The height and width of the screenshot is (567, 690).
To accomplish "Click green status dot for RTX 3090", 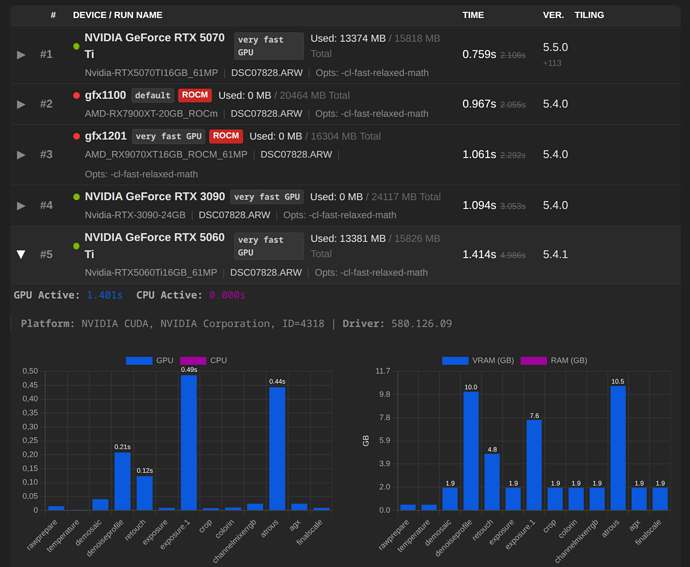I will coord(76,197).
